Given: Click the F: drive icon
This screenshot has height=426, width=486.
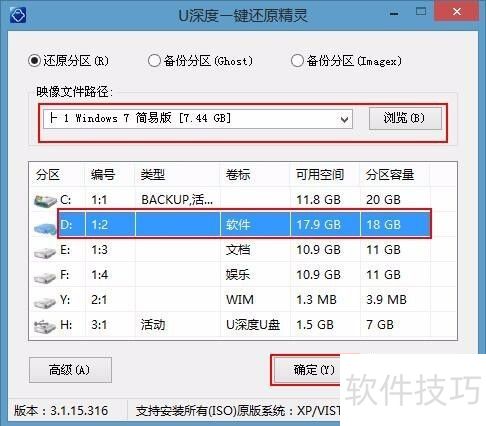Looking at the screenshot, I should tap(45, 277).
